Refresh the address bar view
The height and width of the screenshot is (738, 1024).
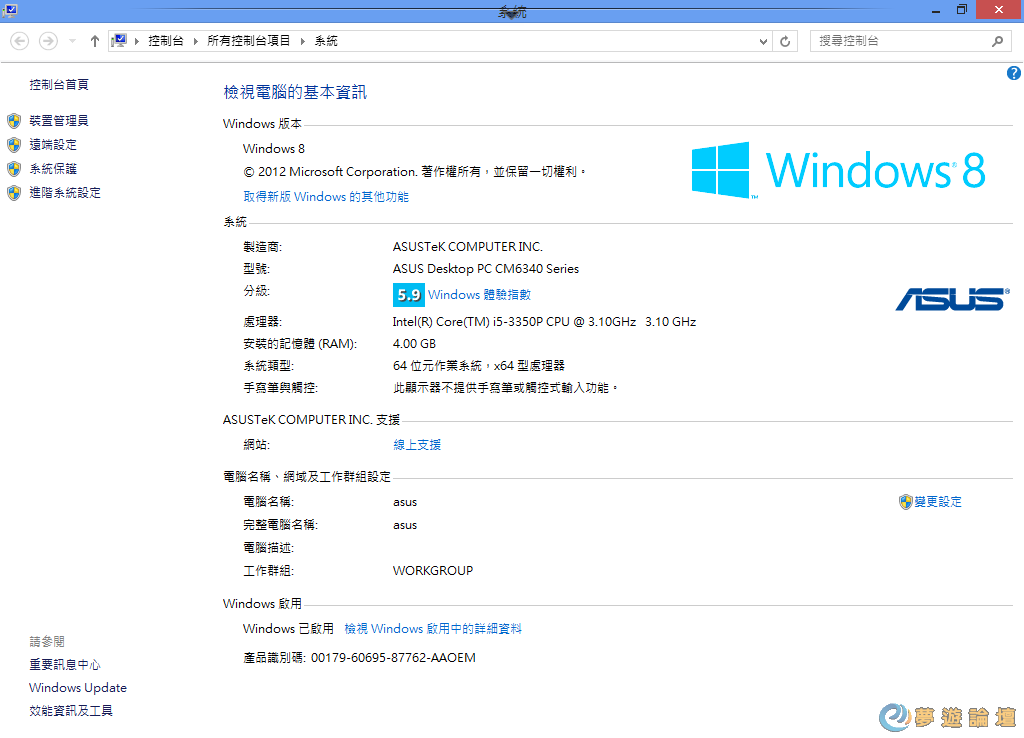coord(786,41)
